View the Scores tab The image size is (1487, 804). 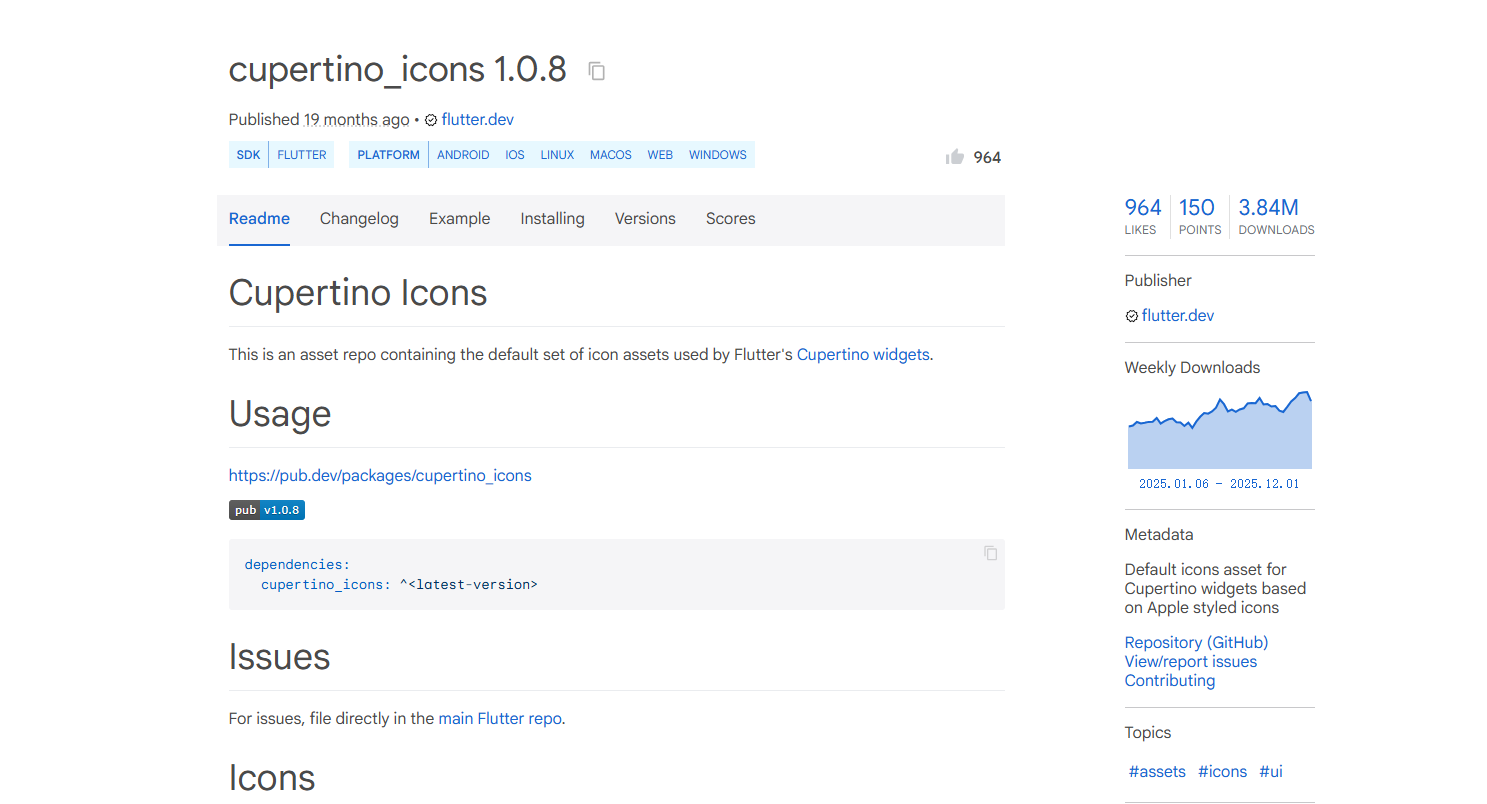pyautogui.click(x=730, y=219)
